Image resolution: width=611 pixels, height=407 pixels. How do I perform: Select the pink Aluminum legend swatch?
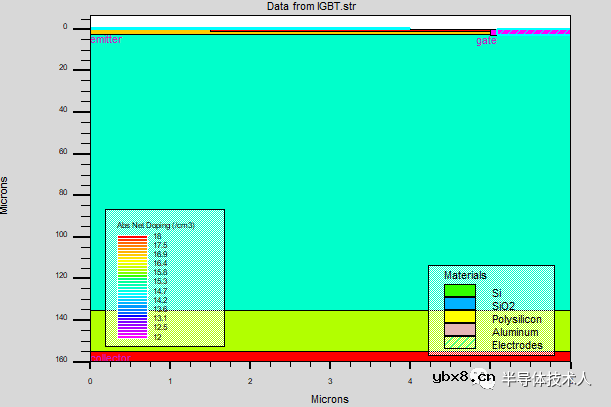tap(459, 331)
